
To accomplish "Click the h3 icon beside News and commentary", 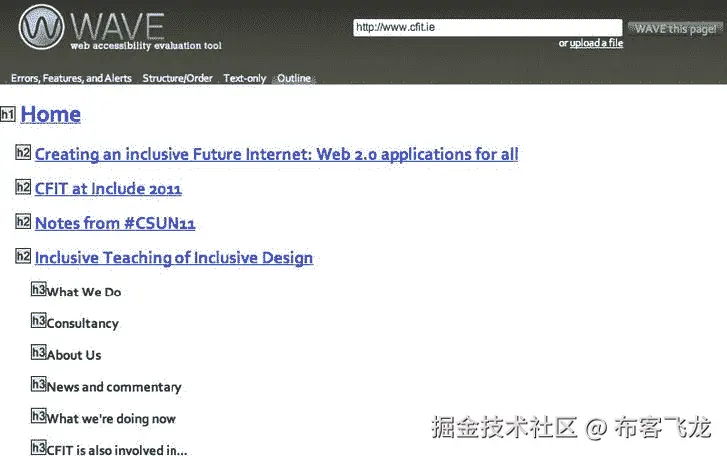I will pos(38,384).
